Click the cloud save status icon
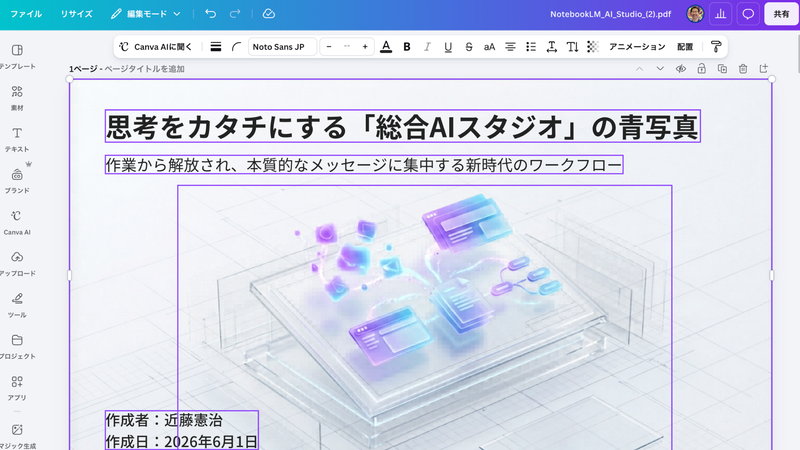 point(268,14)
